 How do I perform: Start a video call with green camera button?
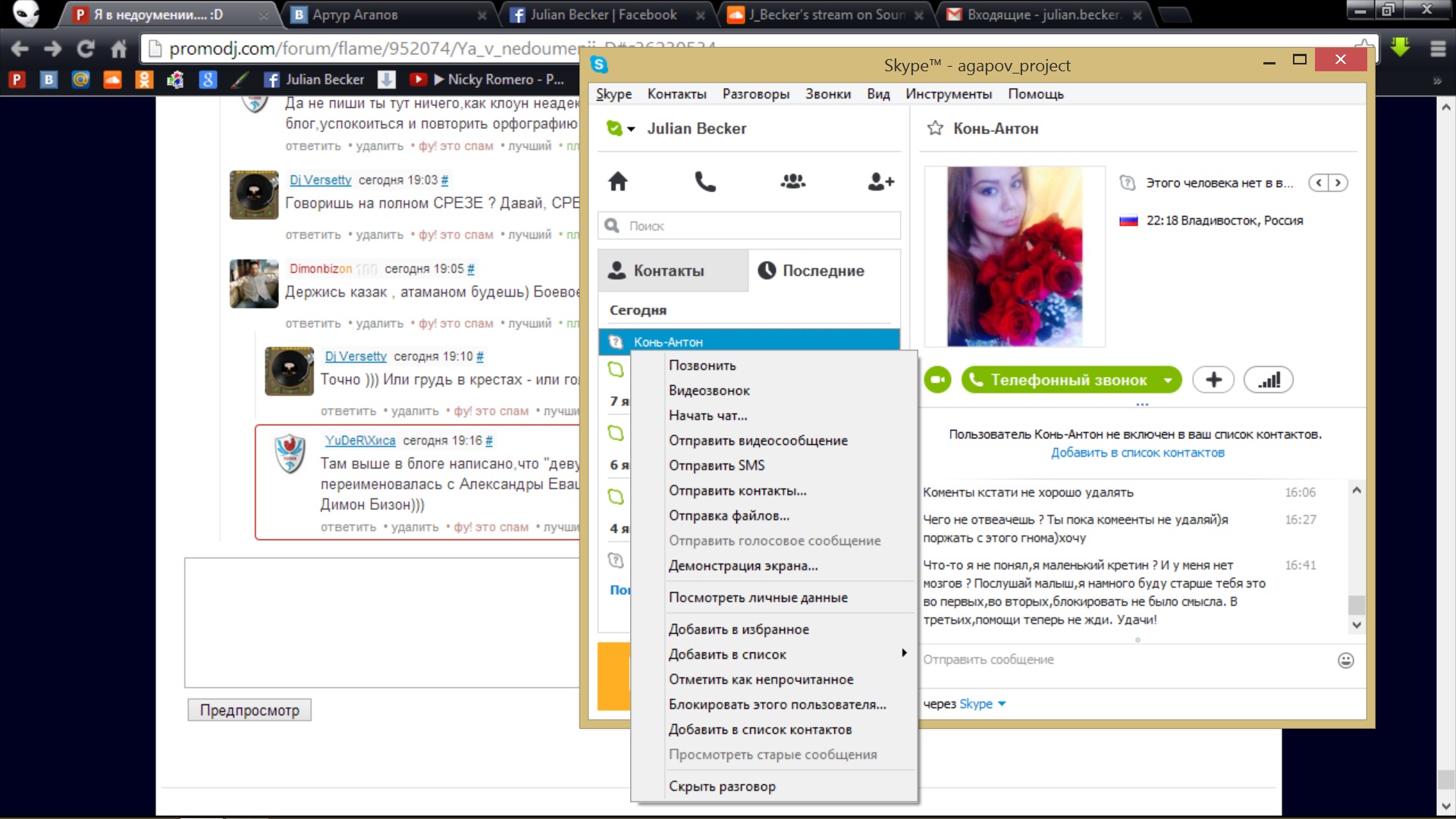pyautogui.click(x=938, y=380)
